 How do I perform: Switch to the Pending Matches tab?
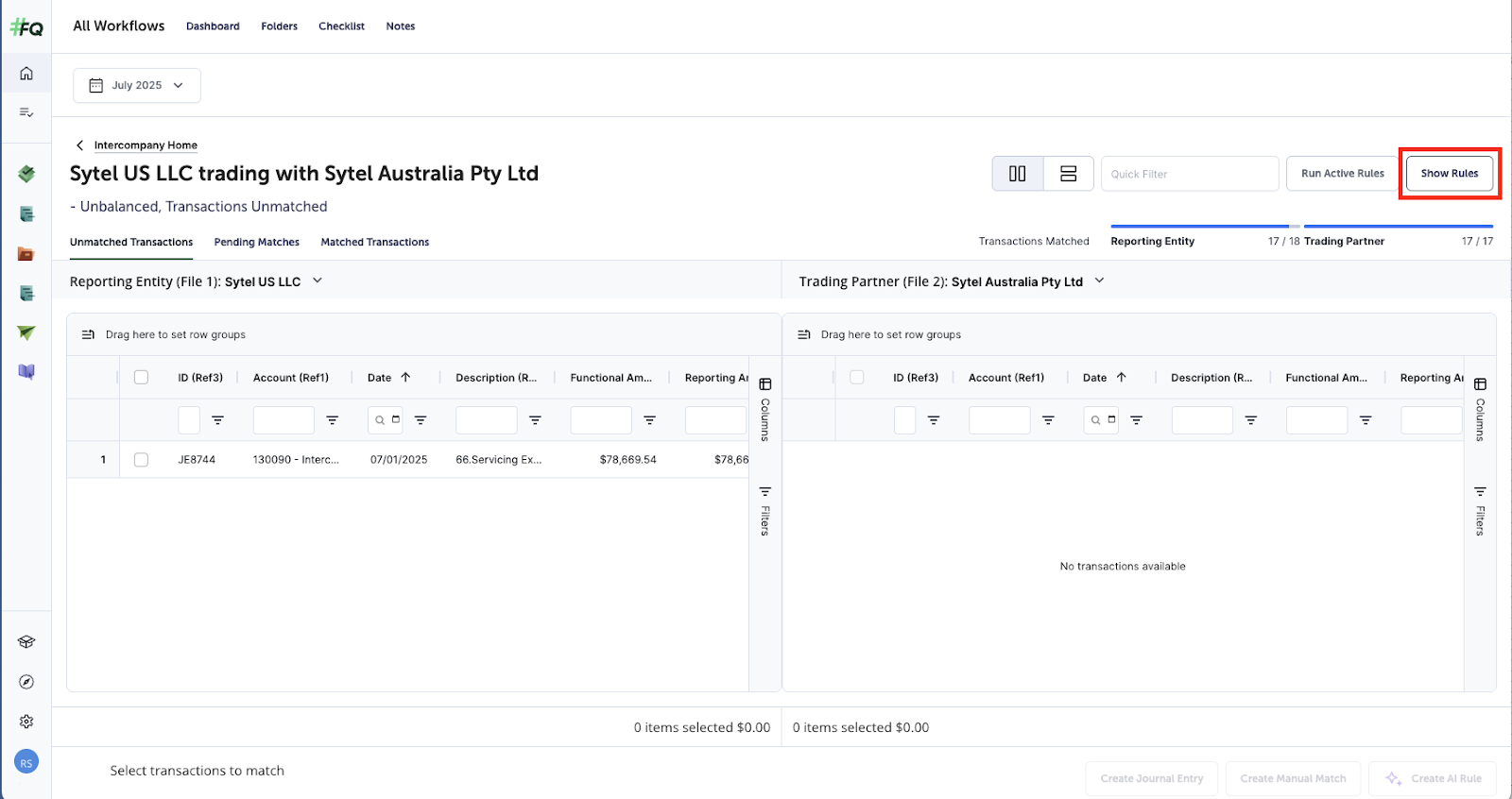256,243
